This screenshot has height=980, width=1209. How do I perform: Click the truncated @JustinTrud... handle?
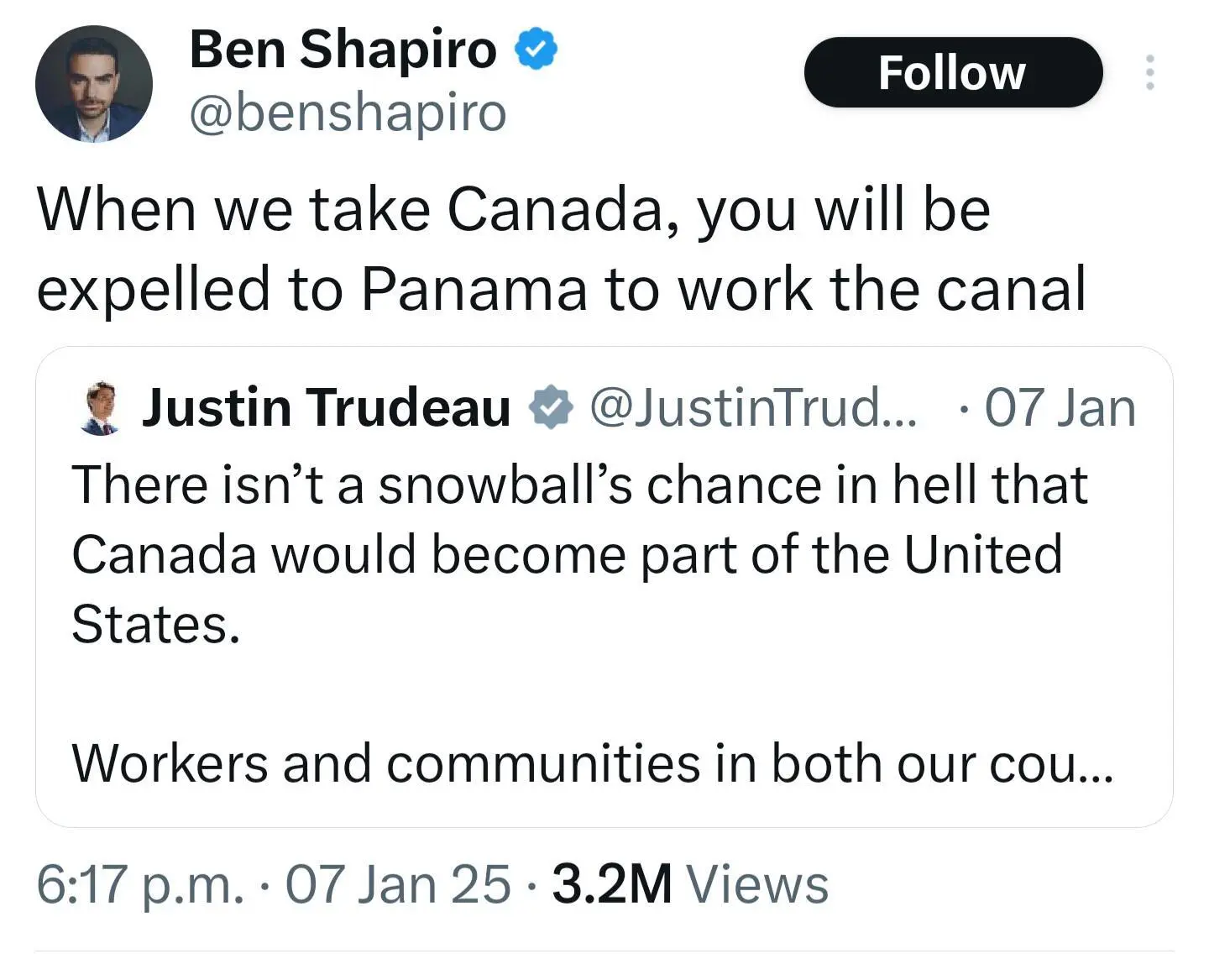coord(754,407)
